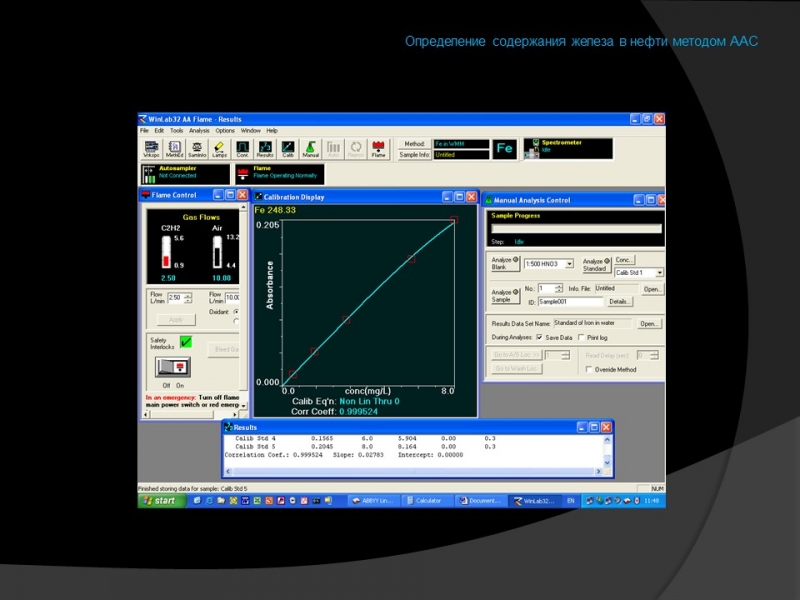
Task: Click the EN language indicator in taskbar
Action: 570,501
